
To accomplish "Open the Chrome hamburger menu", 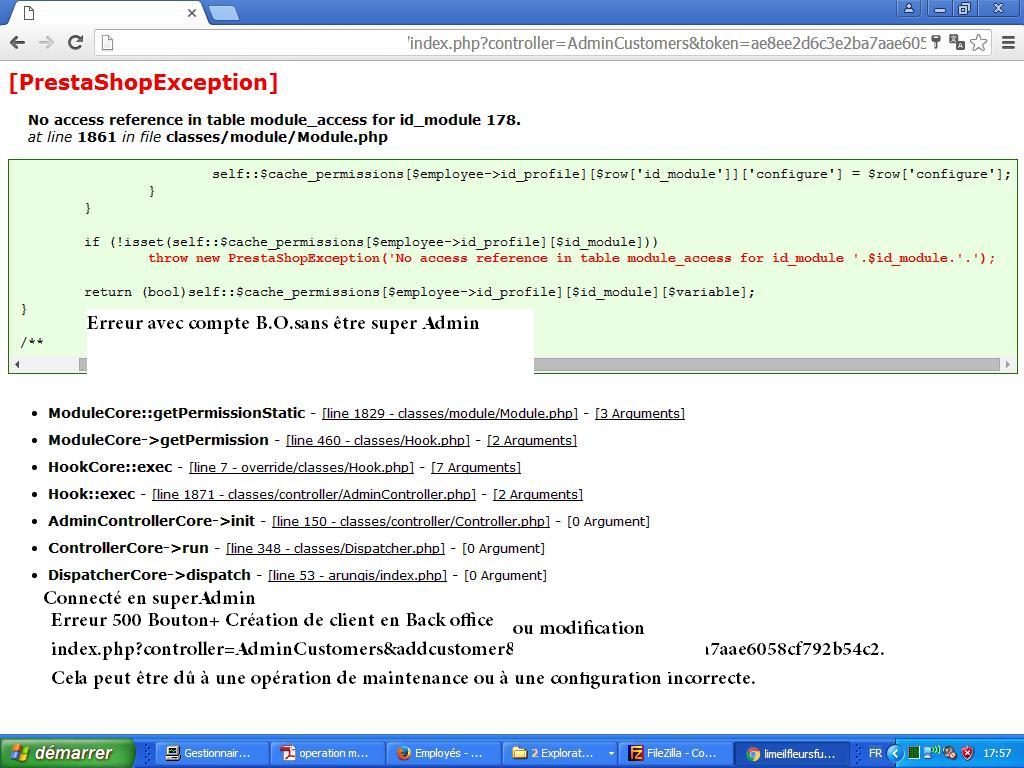I will click(1008, 43).
